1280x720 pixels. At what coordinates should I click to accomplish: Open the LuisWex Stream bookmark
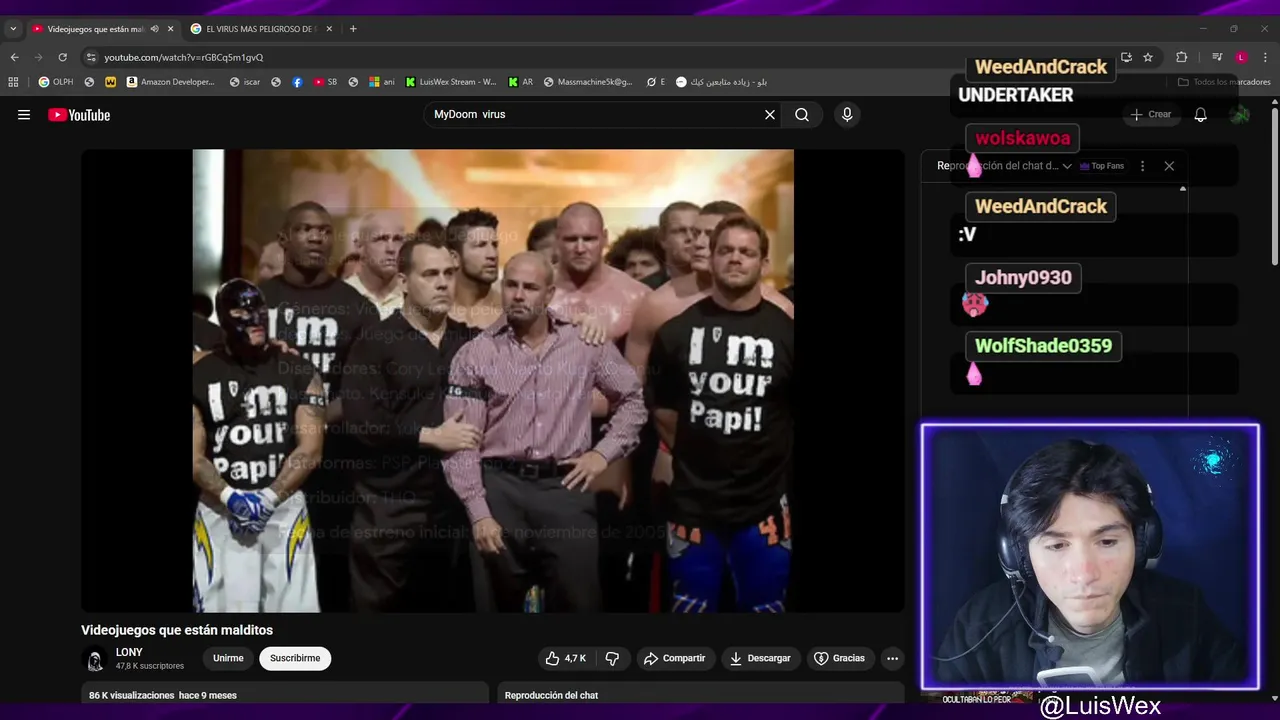click(451, 82)
